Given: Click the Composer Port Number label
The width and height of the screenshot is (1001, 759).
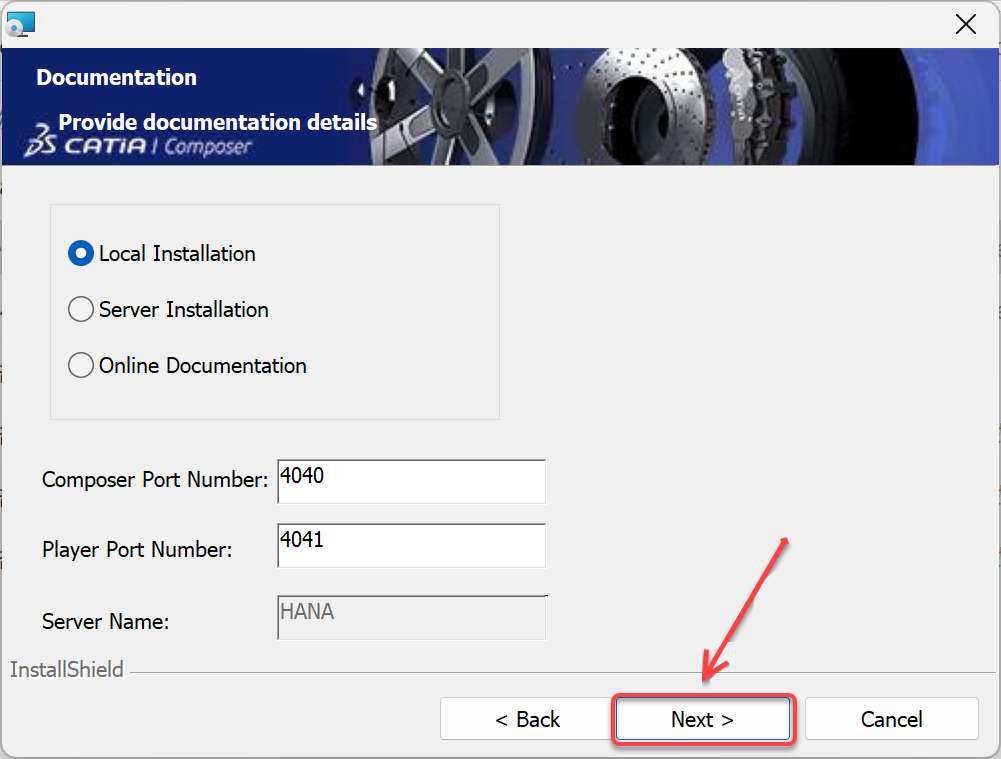Looking at the screenshot, I should click(153, 480).
